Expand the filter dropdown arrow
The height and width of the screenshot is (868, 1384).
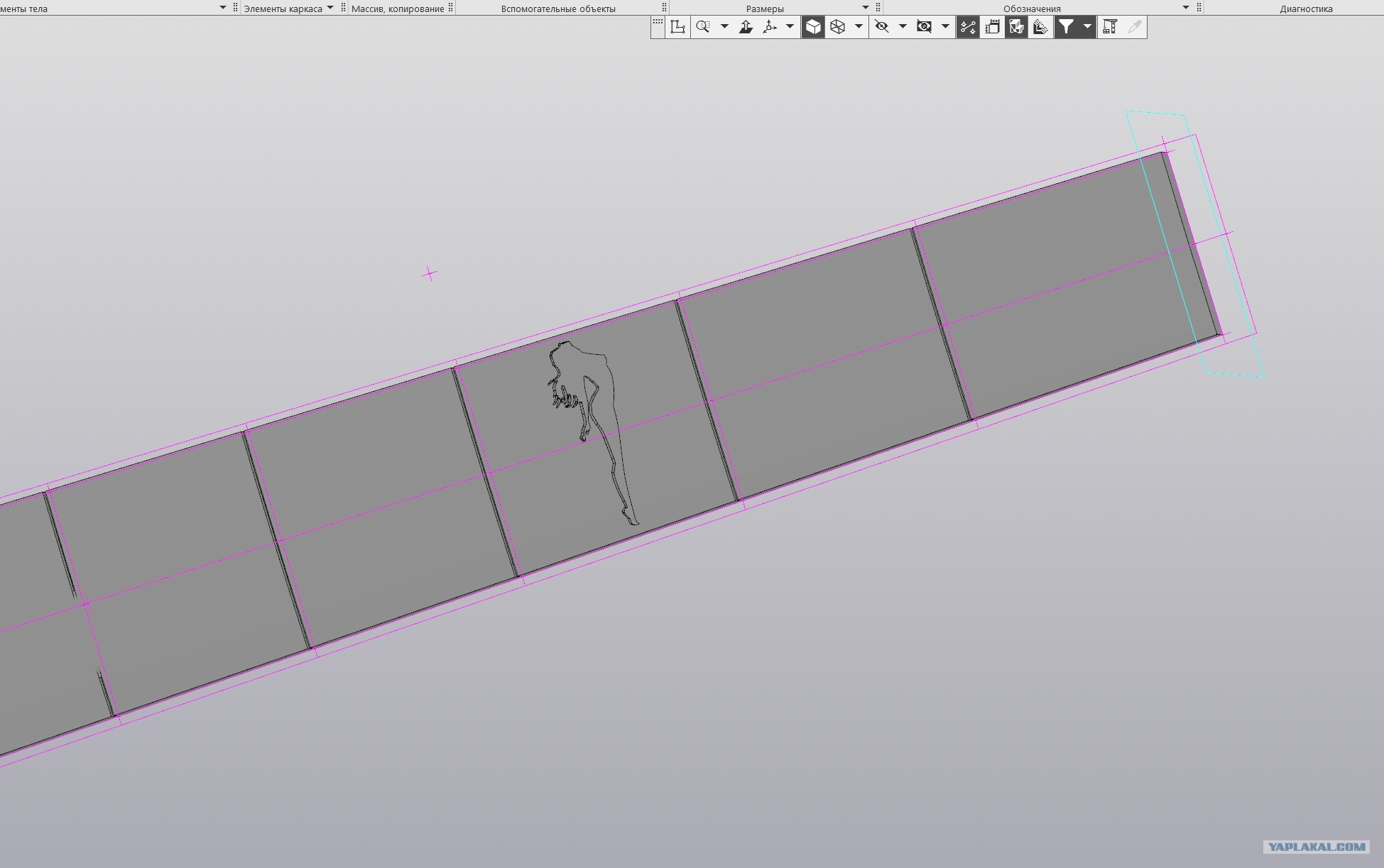(1087, 27)
